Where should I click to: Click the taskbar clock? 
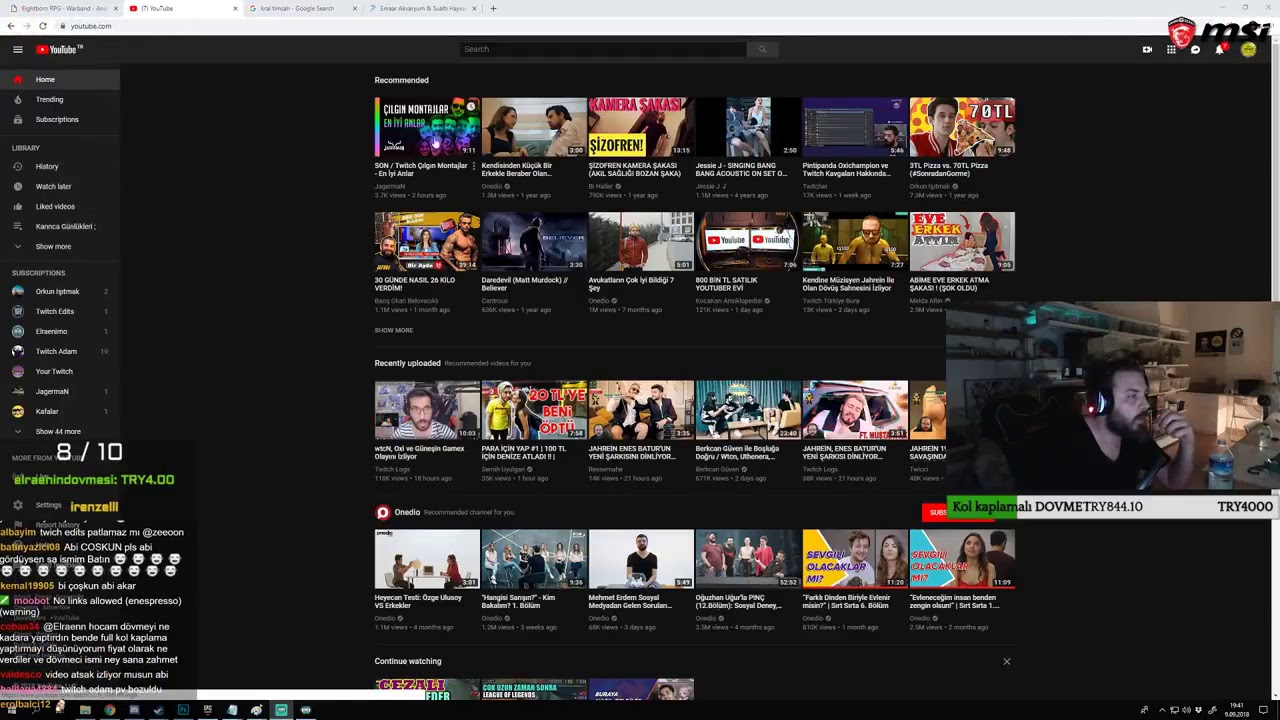pos(1237,710)
